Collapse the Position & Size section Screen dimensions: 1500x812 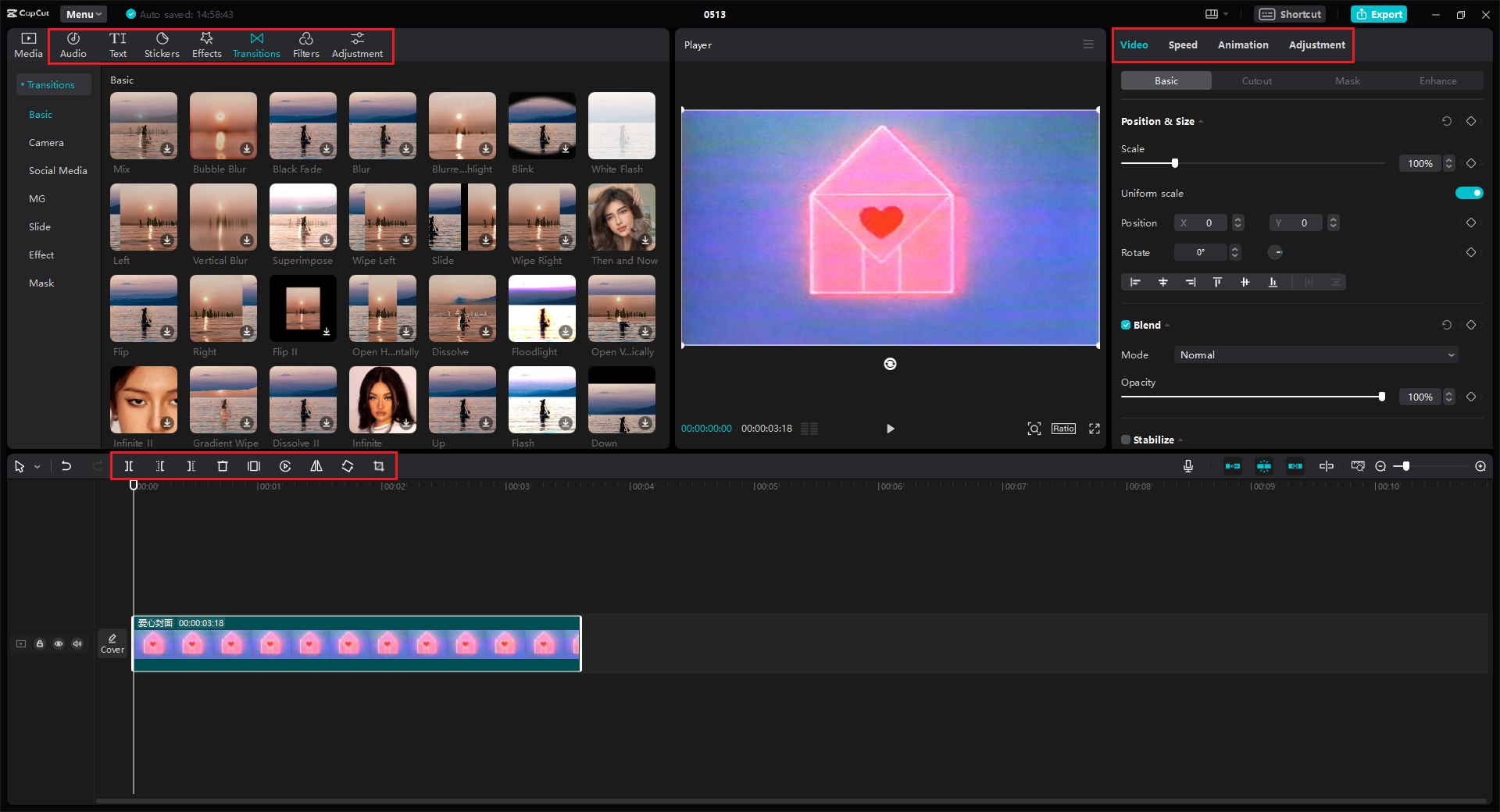pyautogui.click(x=1200, y=122)
